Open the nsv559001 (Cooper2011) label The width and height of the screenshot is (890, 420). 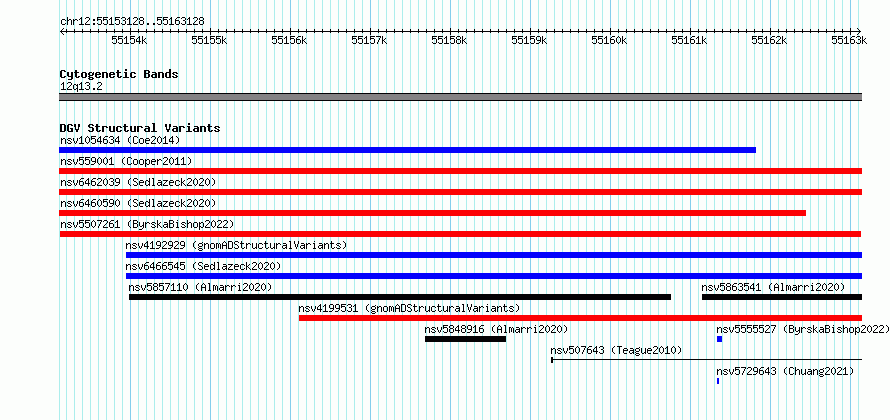pyautogui.click(x=126, y=161)
